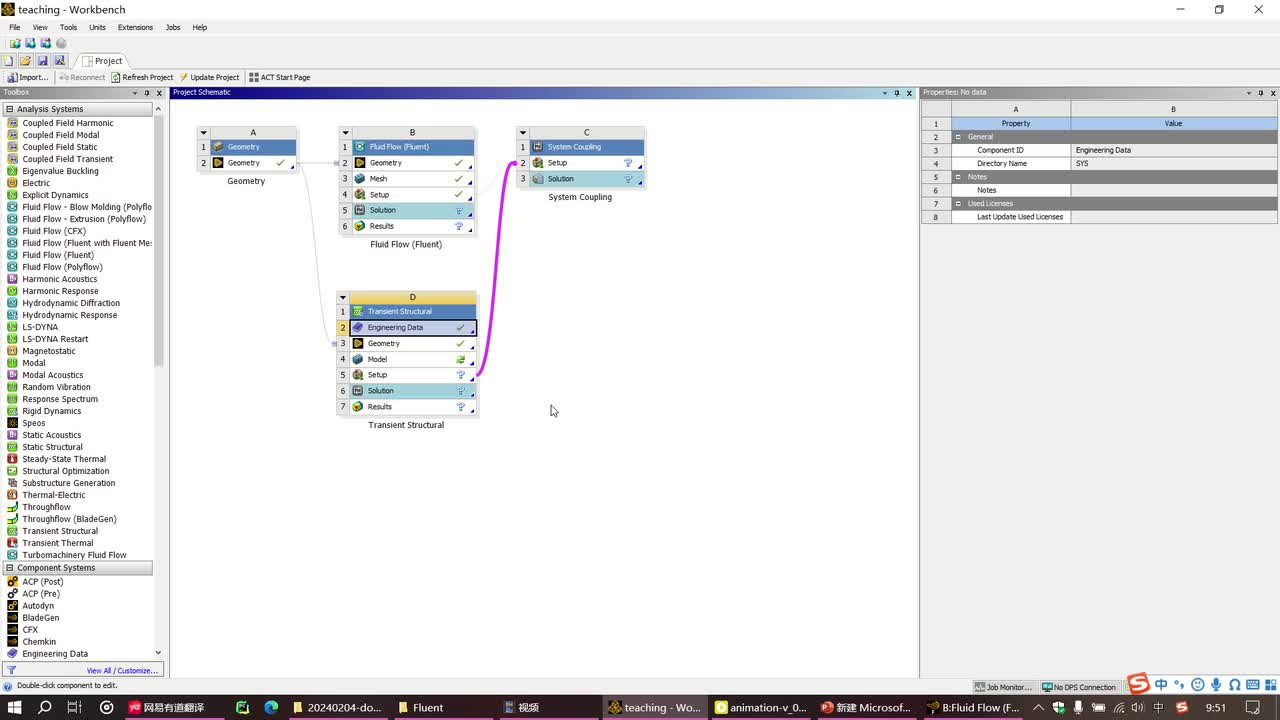The width and height of the screenshot is (1280, 720).
Task: Open Job Monitor from status bar
Action: click(x=1003, y=687)
